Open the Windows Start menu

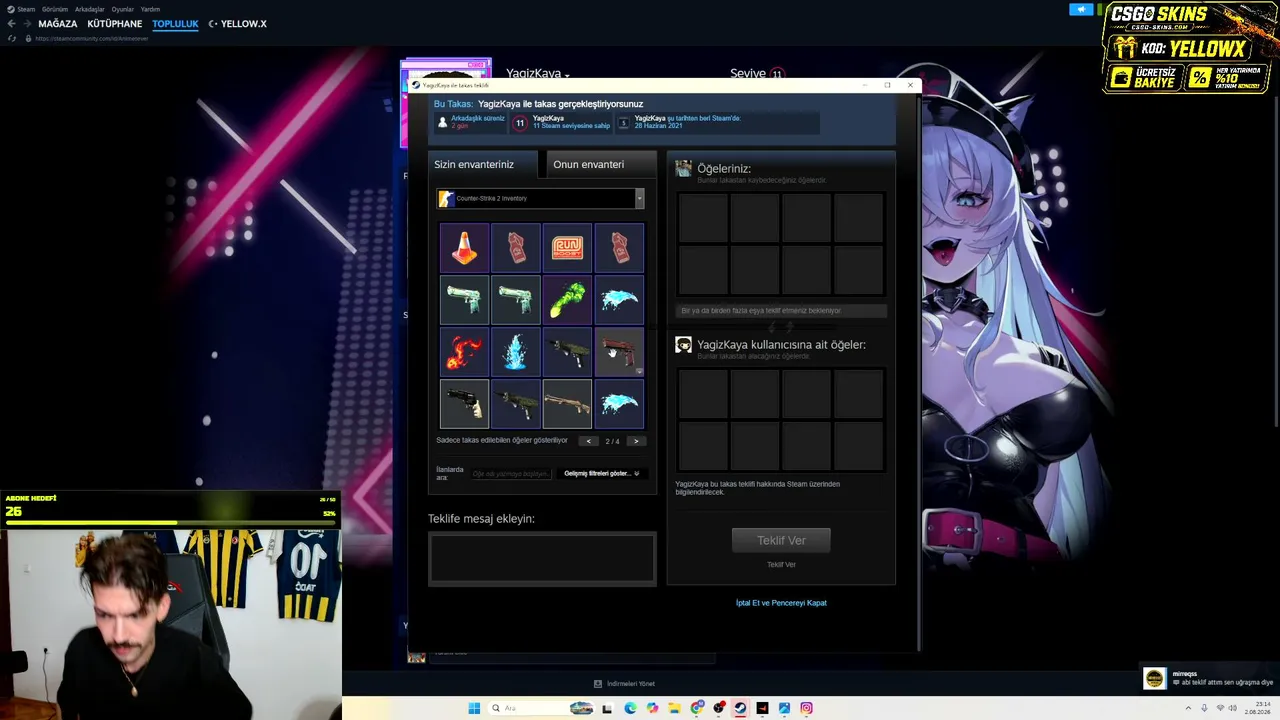[474, 708]
